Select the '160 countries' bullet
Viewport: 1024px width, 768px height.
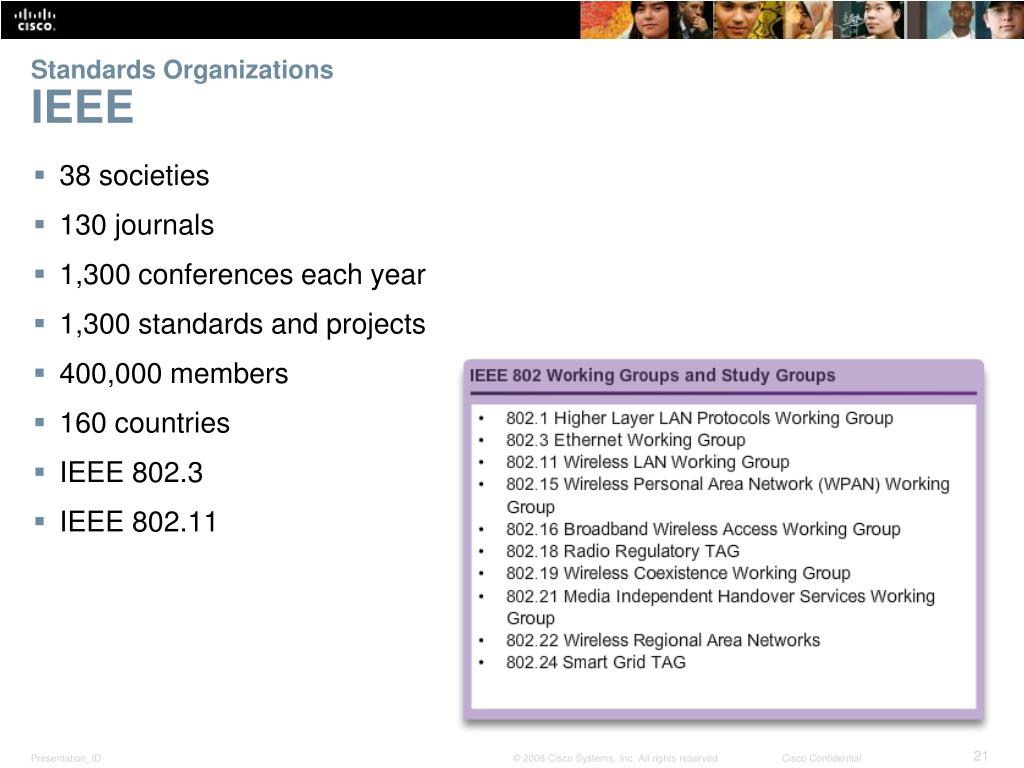144,423
